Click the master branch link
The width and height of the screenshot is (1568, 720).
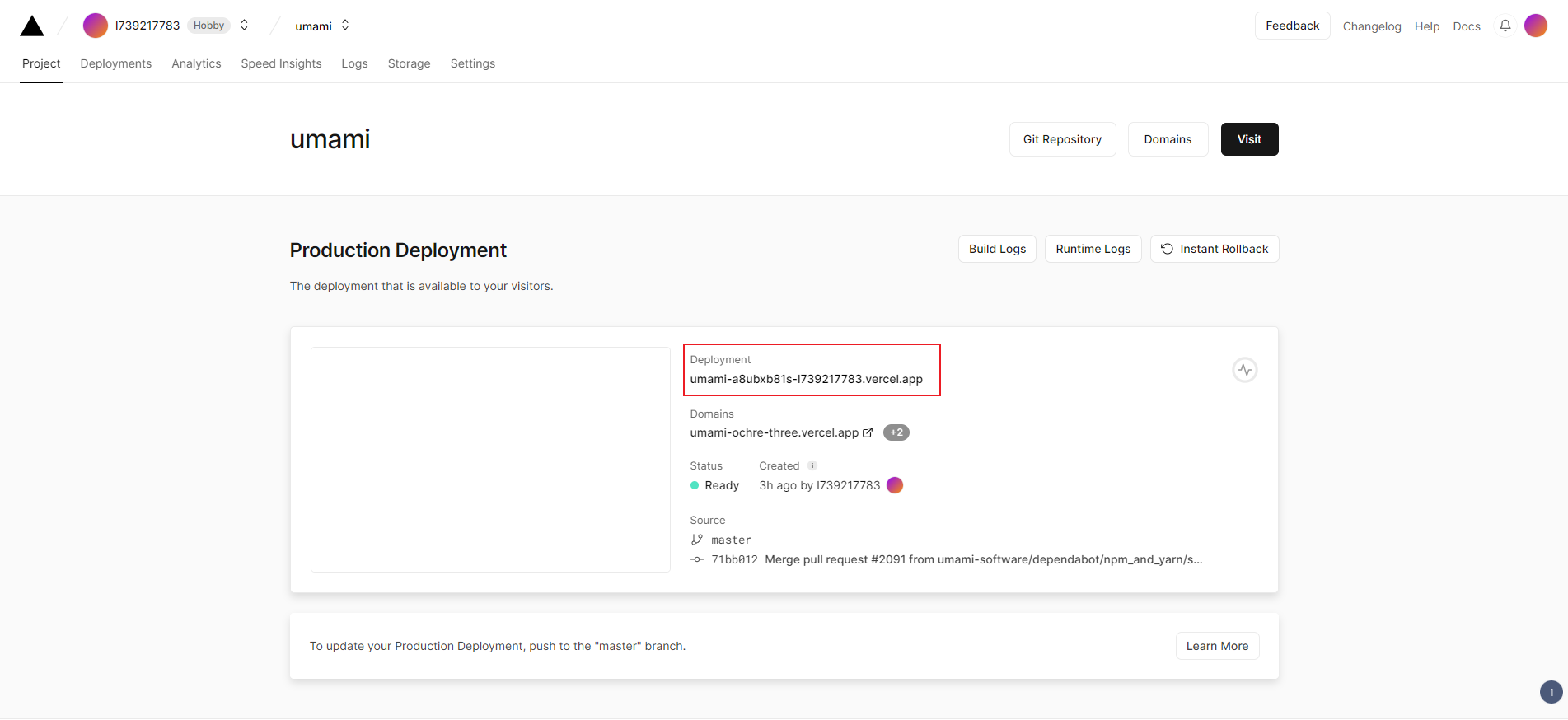[732, 540]
